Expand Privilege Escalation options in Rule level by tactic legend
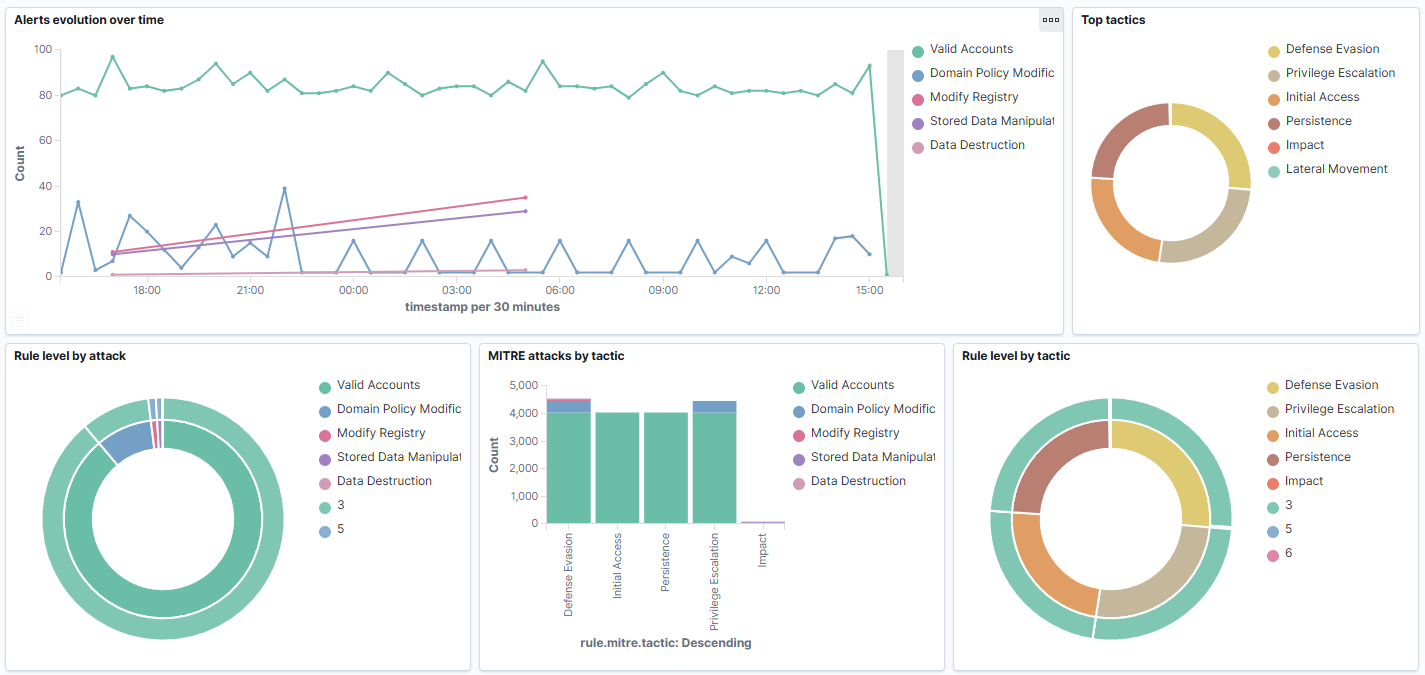This screenshot has width=1425, height=675. pos(1339,409)
